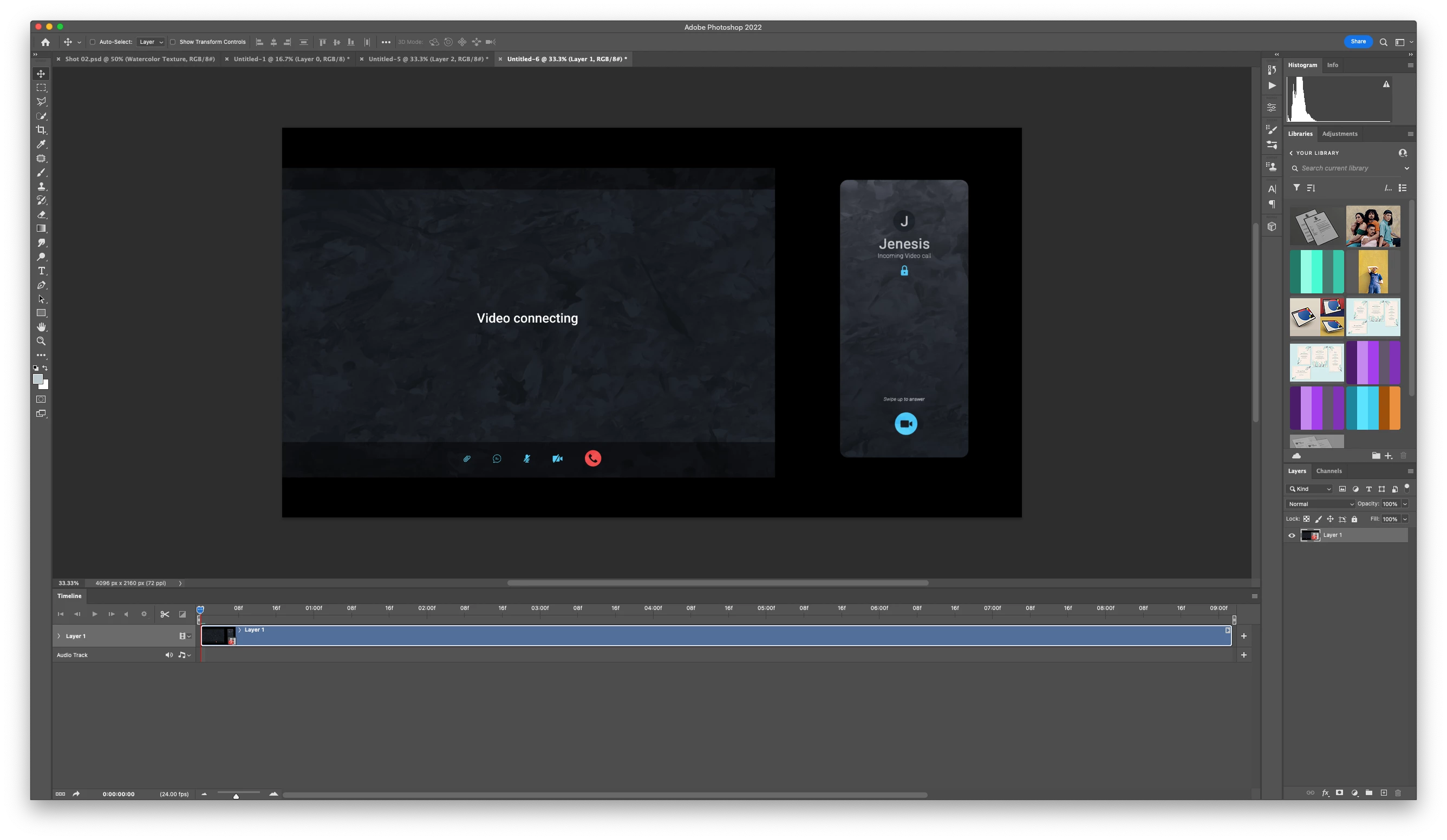Pick the Zoom tool in toolbar
The image size is (1447, 840).
tap(41, 342)
